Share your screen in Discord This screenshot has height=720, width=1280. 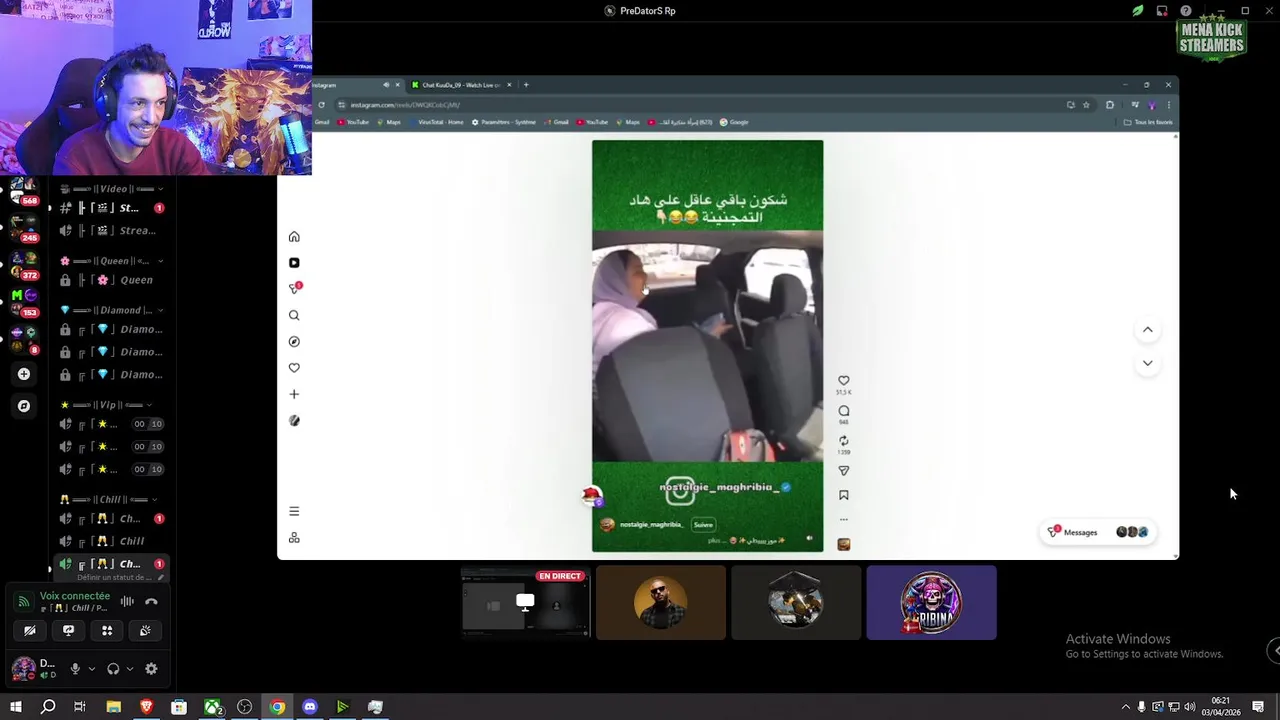point(68,631)
